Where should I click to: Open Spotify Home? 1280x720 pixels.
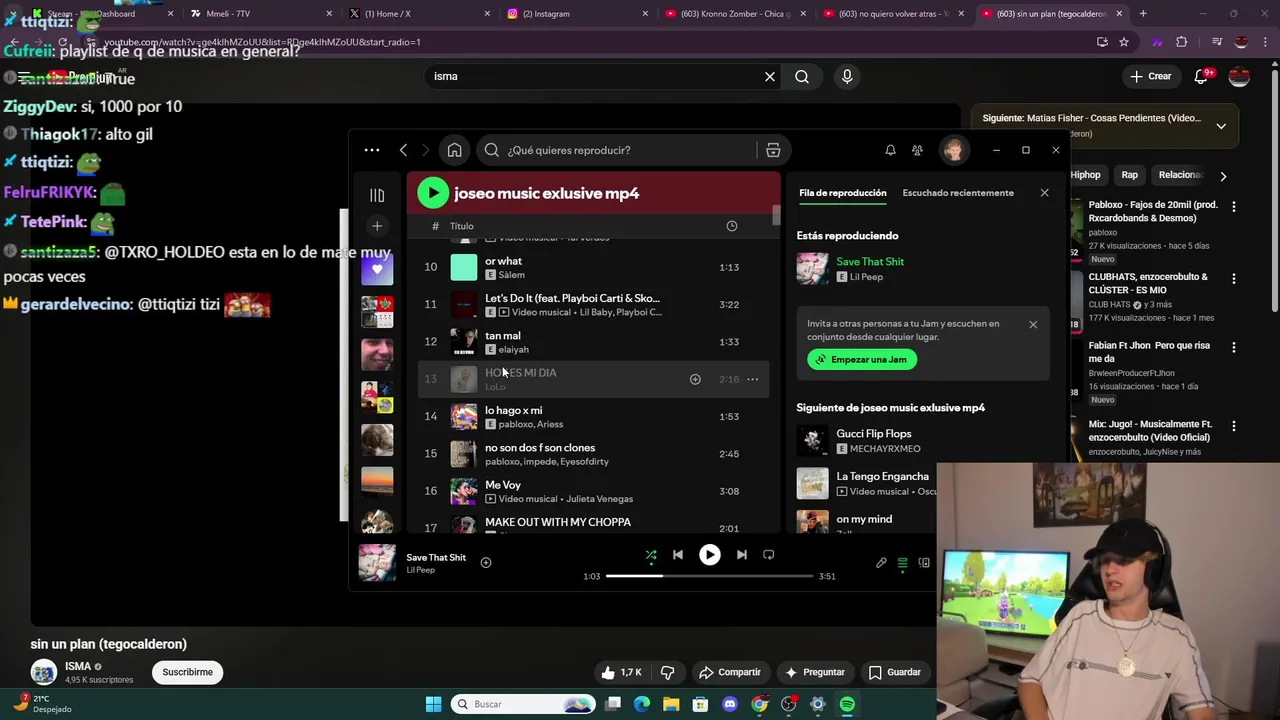click(454, 150)
